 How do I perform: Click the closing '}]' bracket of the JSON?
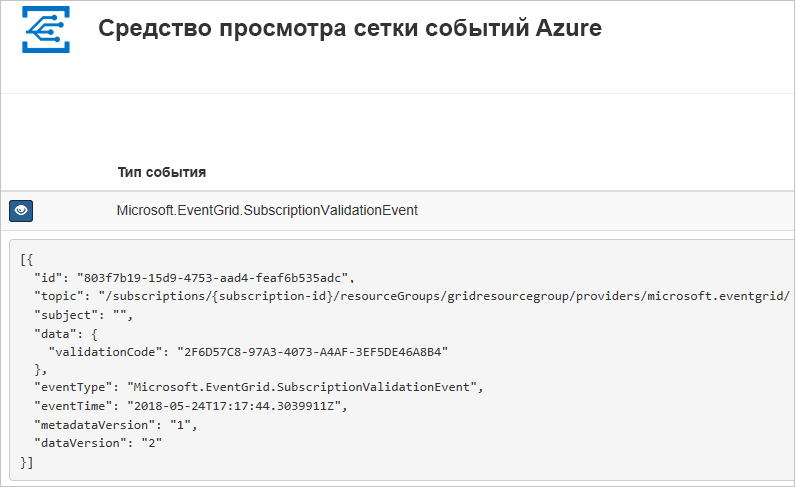pyautogui.click(x=26, y=462)
